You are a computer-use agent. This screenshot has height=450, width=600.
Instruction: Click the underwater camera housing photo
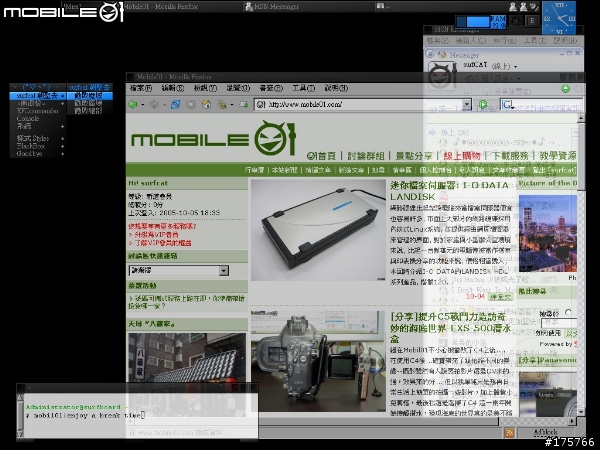tap(318, 361)
